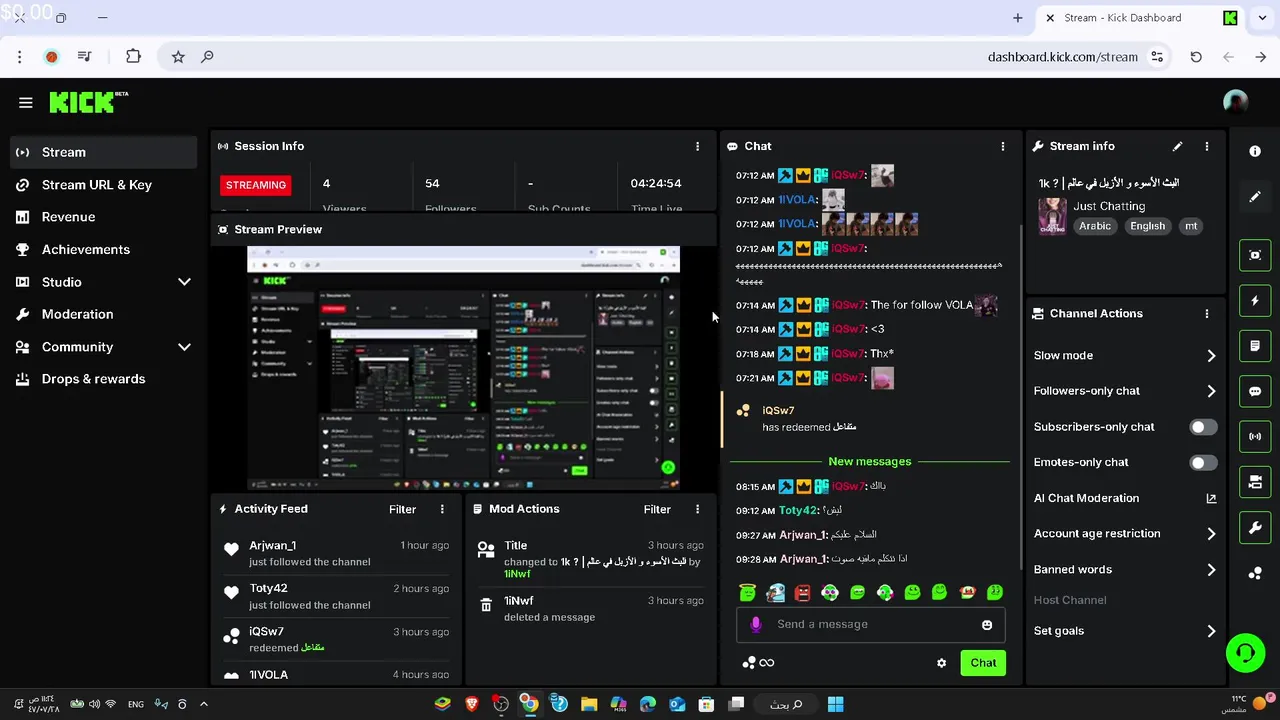Open Account age restriction arrow
This screenshot has width=1280, height=720.
pyautogui.click(x=1211, y=534)
